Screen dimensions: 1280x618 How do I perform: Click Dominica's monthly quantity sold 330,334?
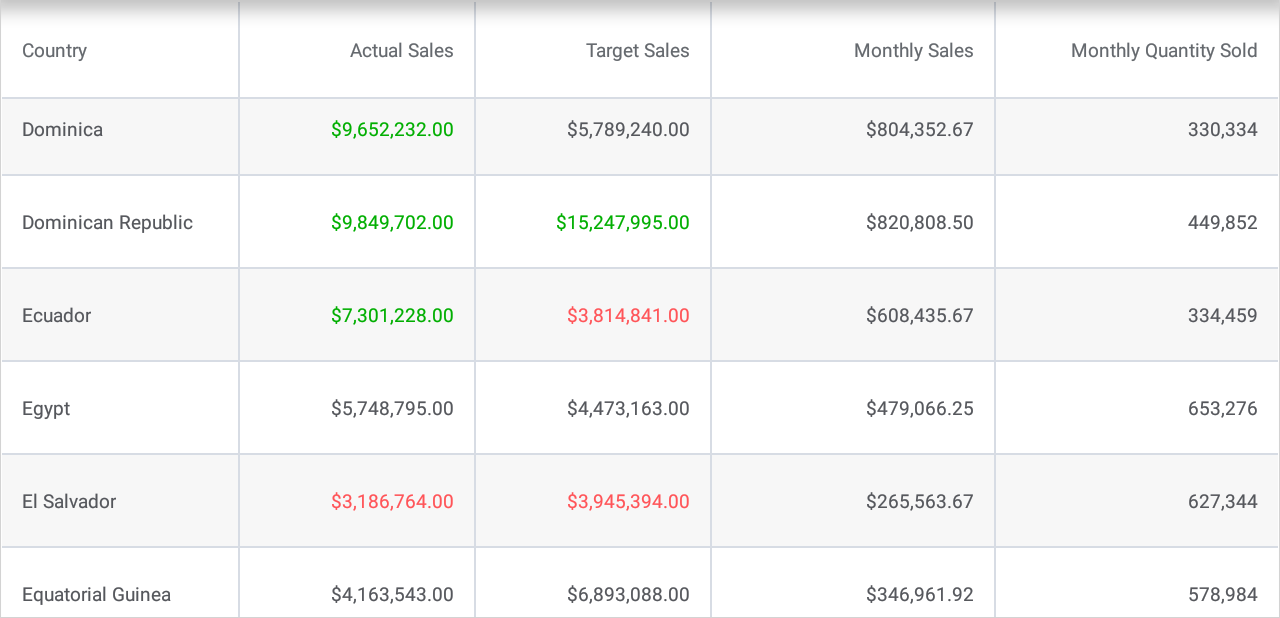pos(1222,130)
